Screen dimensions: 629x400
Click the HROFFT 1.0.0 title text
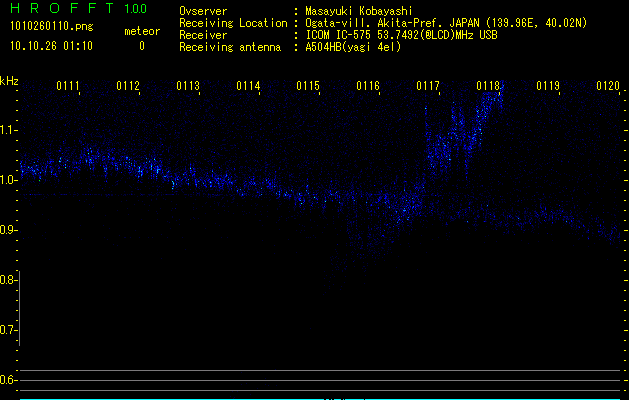[79, 8]
